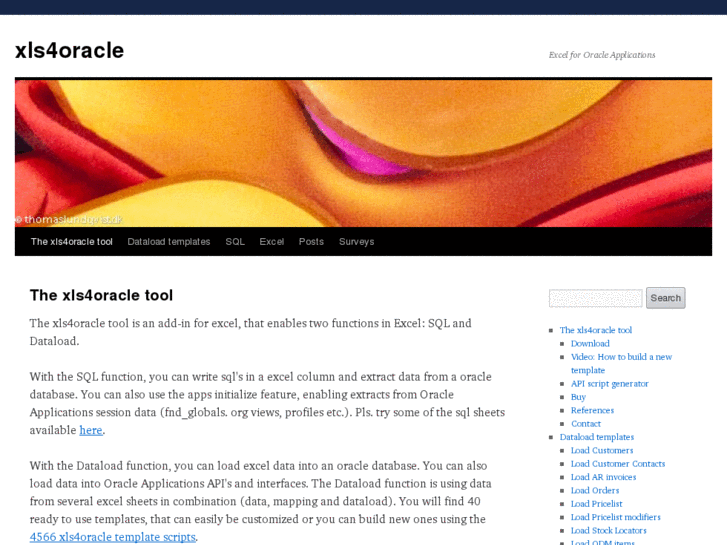Go to the Buy page link
Image resolution: width=727 pixels, height=545 pixels.
pos(578,397)
